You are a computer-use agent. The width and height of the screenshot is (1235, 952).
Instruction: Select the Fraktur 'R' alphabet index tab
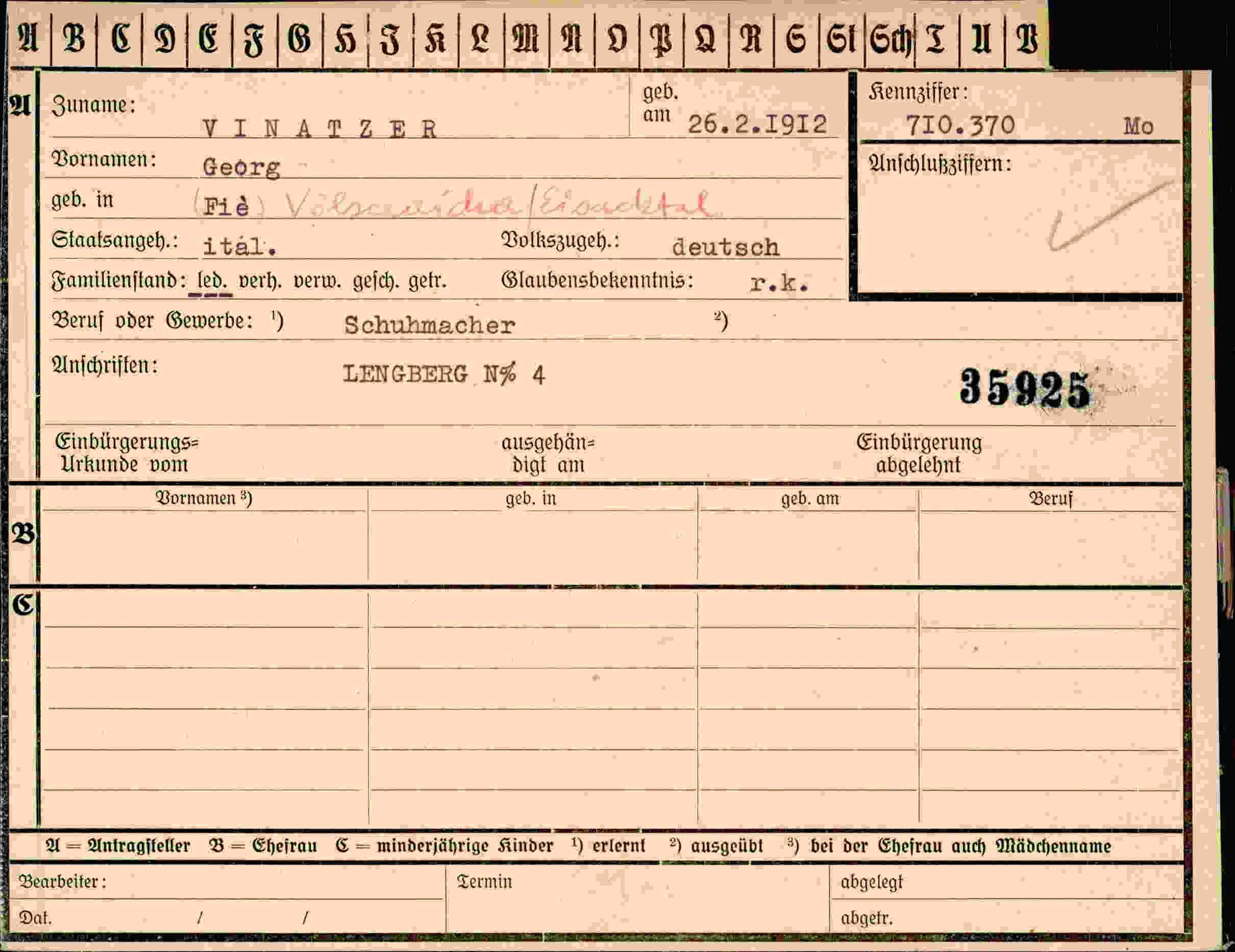point(751,38)
